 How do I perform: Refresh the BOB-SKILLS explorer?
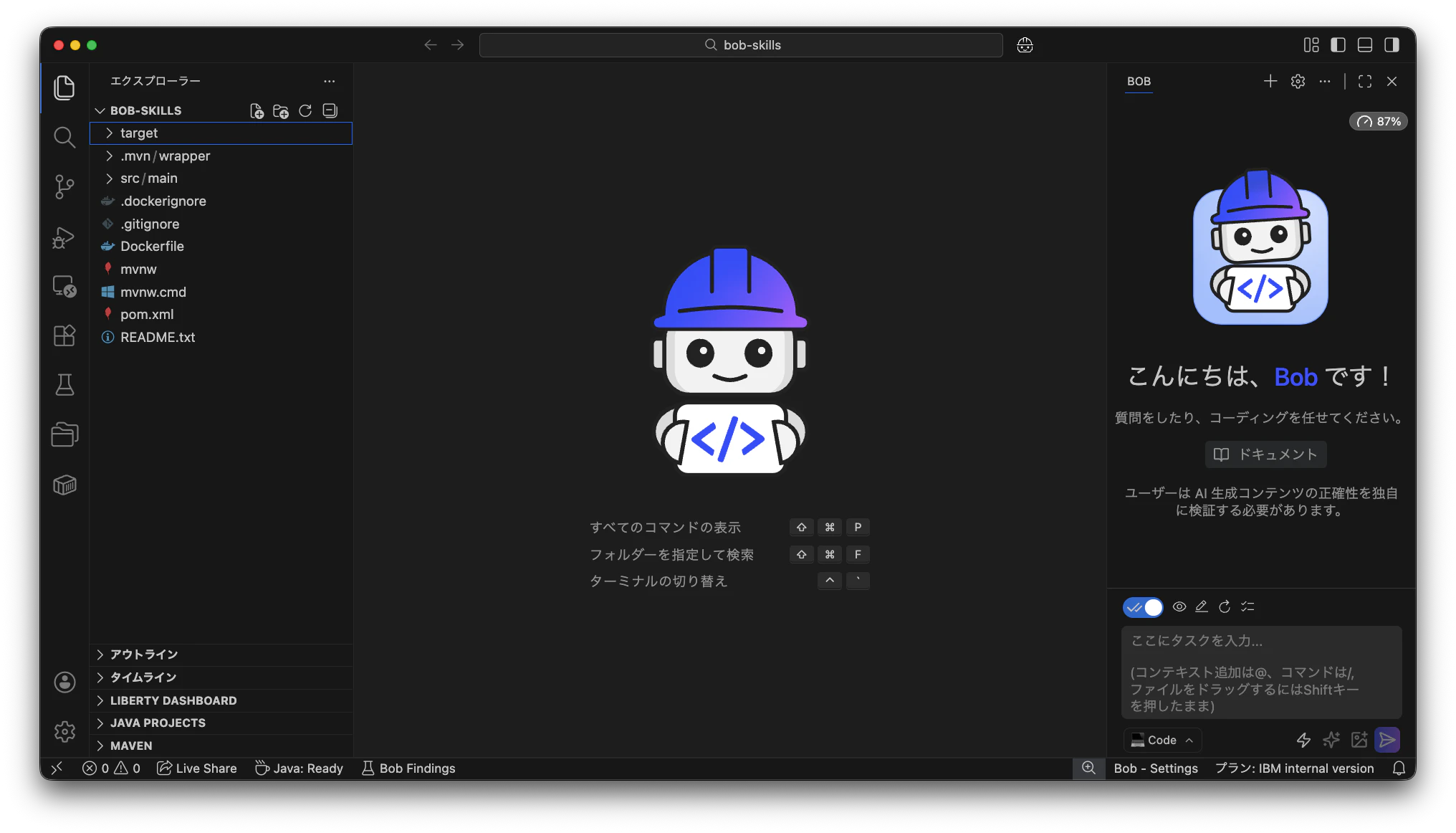coord(305,111)
